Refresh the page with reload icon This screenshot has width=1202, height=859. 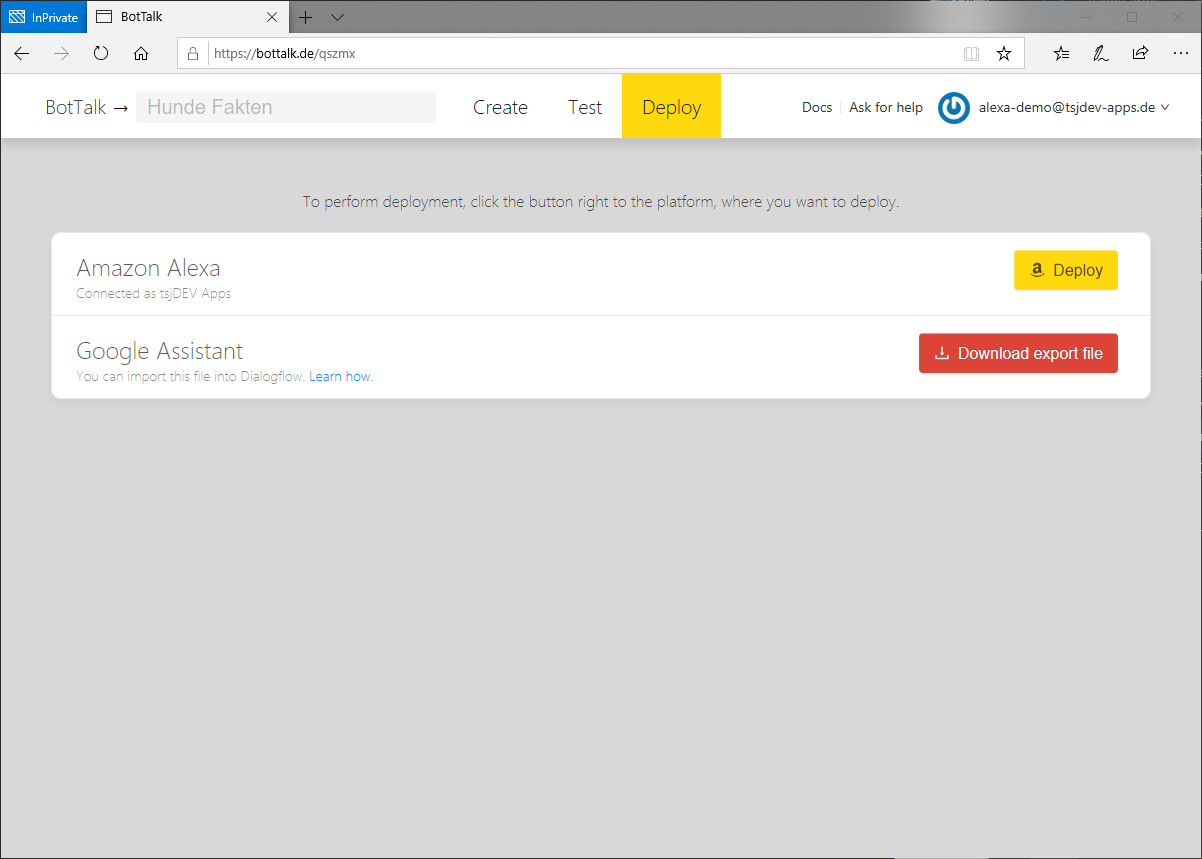[x=101, y=54]
